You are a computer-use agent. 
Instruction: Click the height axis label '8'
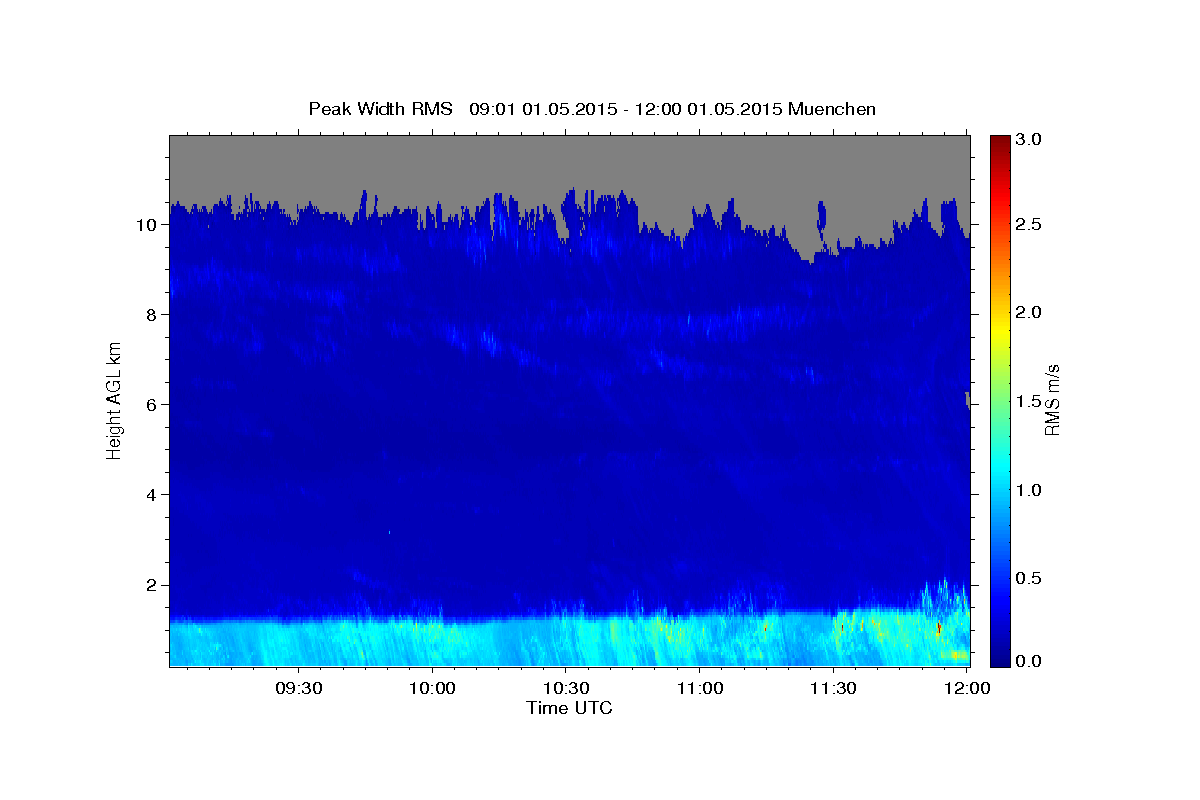point(153,314)
